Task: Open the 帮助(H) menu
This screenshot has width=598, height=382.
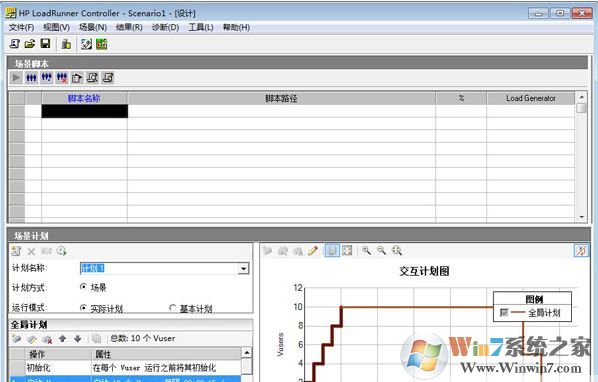Action: [236, 27]
